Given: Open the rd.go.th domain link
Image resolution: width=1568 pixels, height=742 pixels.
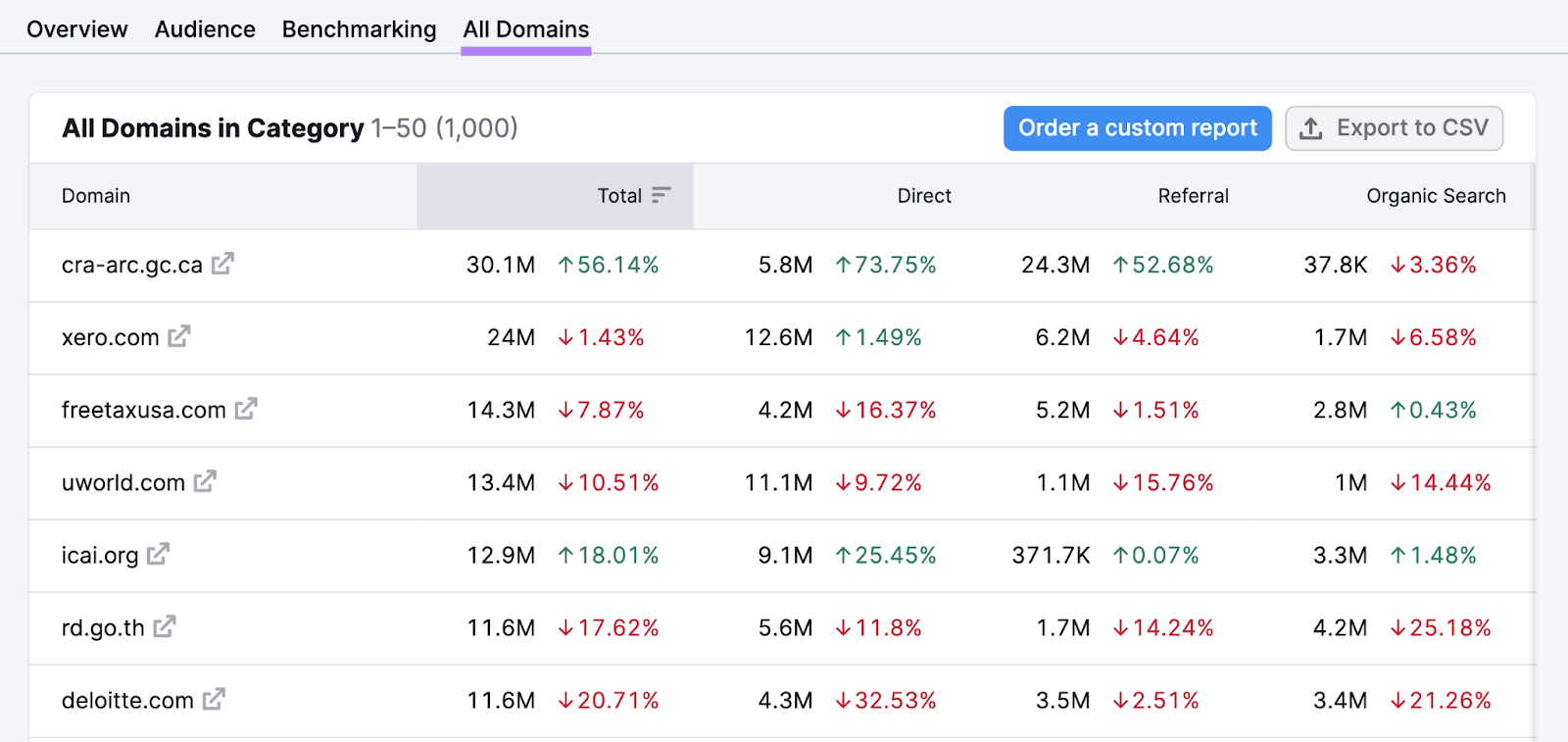Looking at the screenshot, I should (x=103, y=627).
